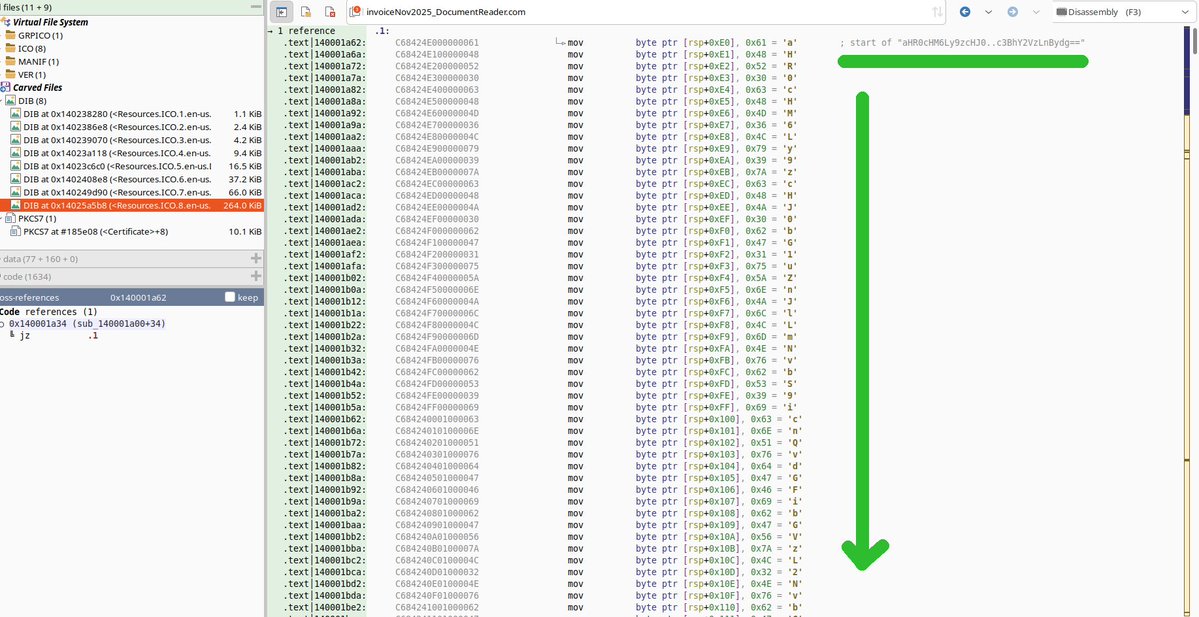Collapse the PKCS7 (1) group
Image resolution: width=1199 pixels, height=617 pixels.
[3, 219]
